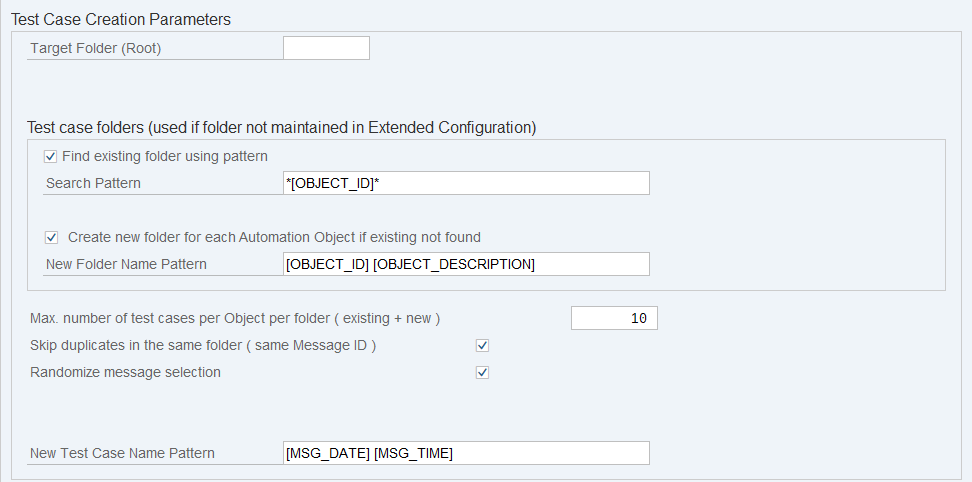This screenshot has height=482, width=972.
Task: Click the Max. number of test cases label
Action: click(x=235, y=318)
